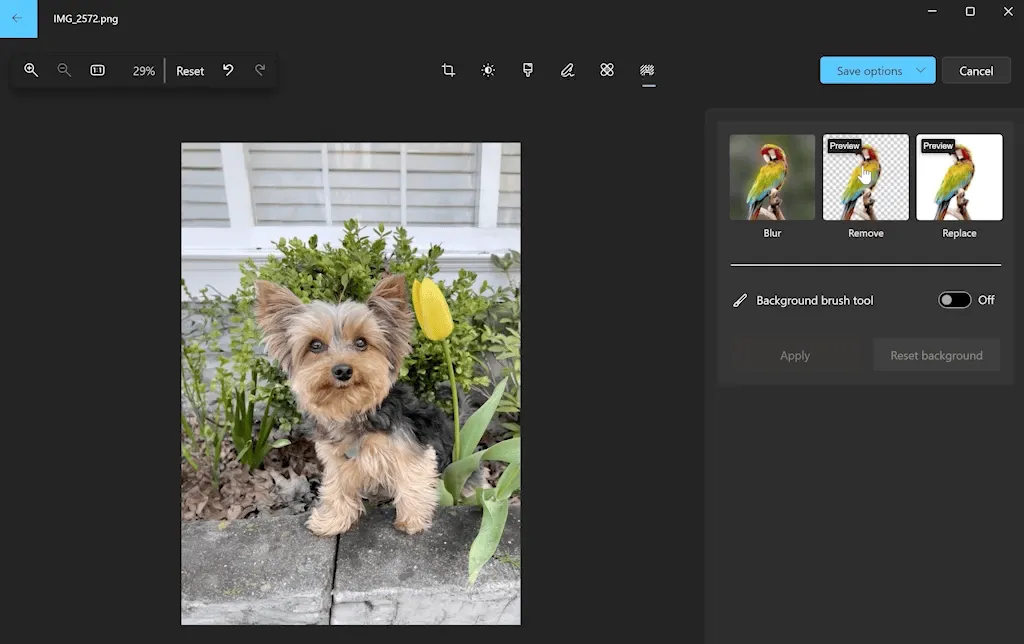Click the back arrow to exit editing
The width and height of the screenshot is (1024, 644).
[18, 18]
